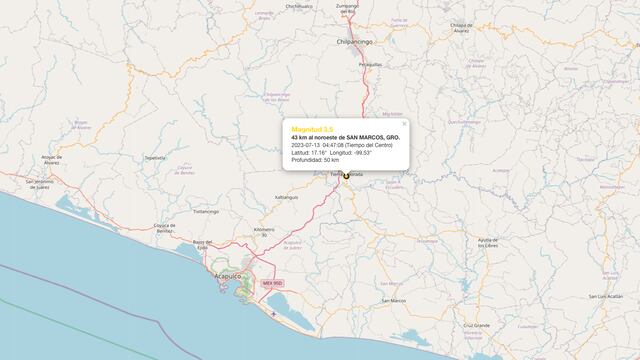
Task: Click the Tixtlancingo town label
Action: 206,211
